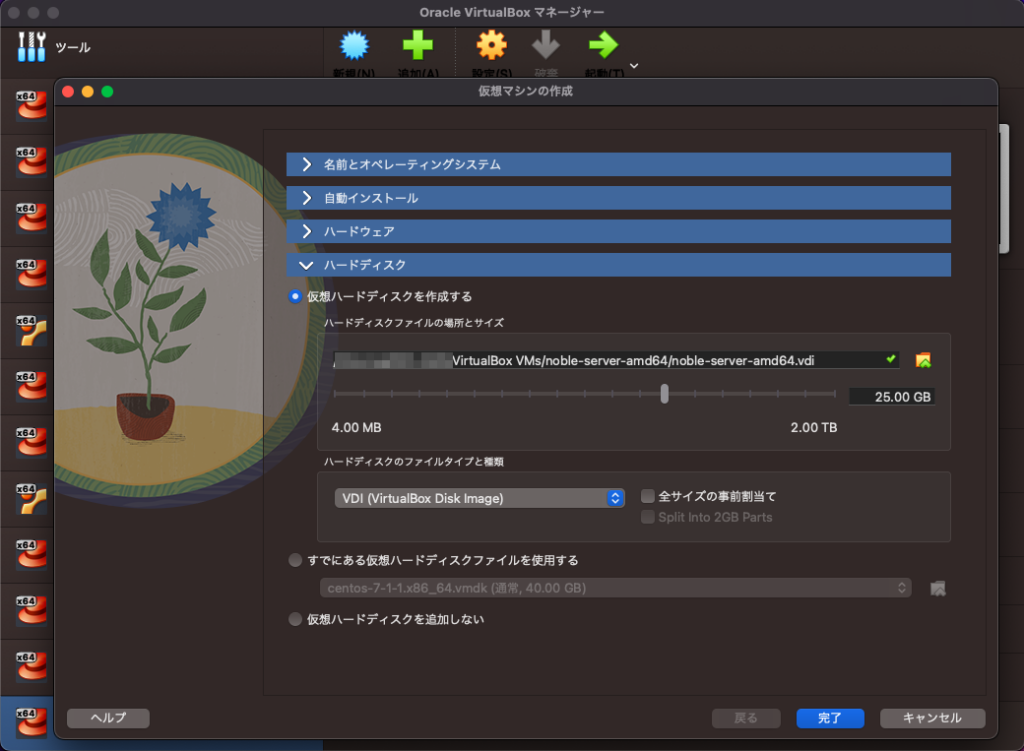Image resolution: width=1024 pixels, height=751 pixels.
Task: Open the VDI (VirtualBox Disk Image) dropdown
Action: [x=479, y=498]
